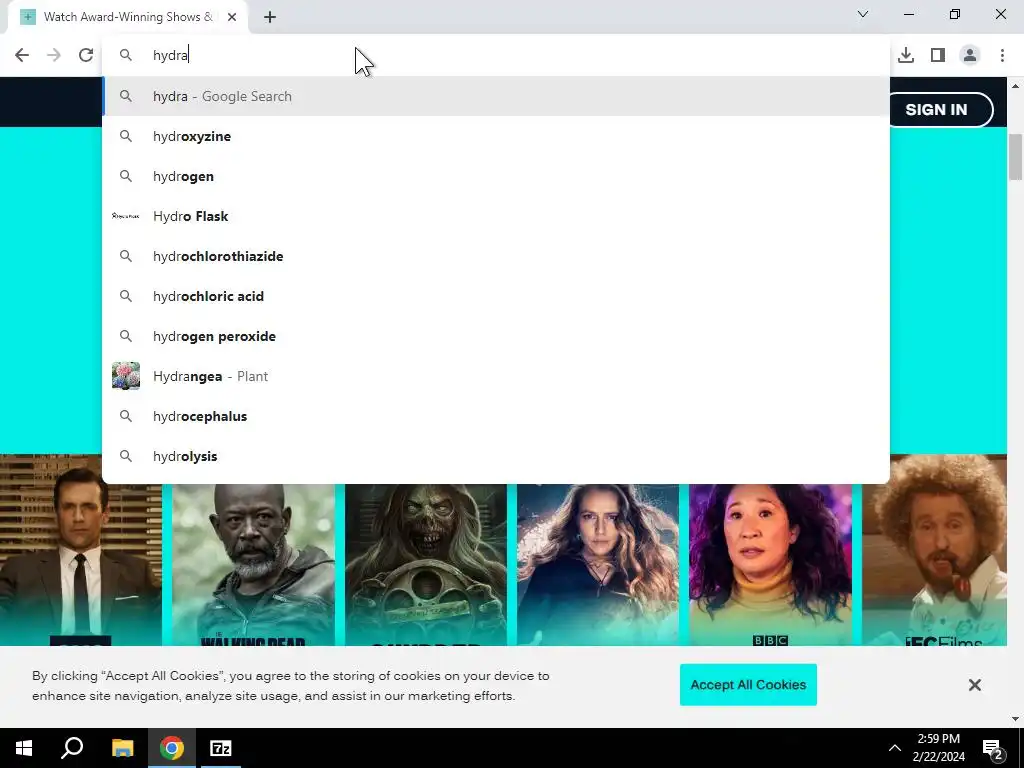The height and width of the screenshot is (768, 1024).
Task: Click the browser forward arrow
Action: (54, 56)
